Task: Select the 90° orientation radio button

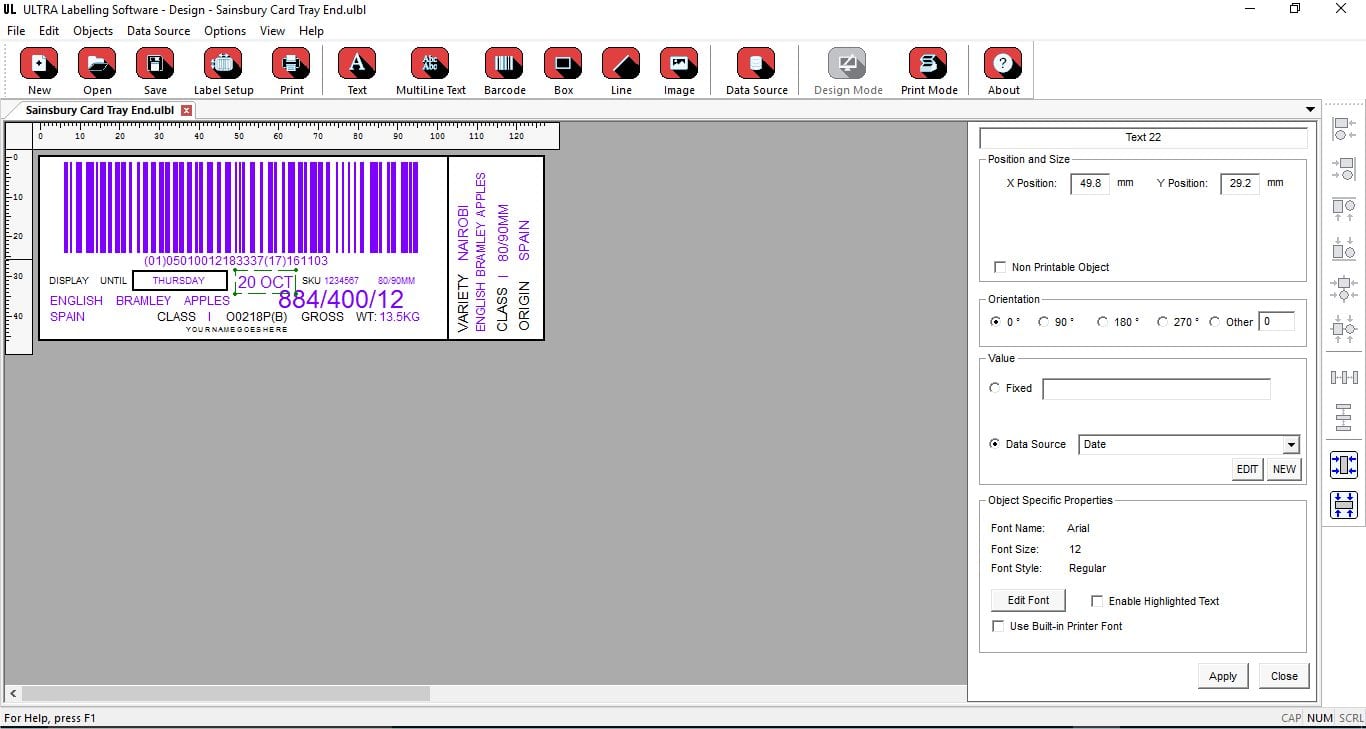Action: (x=1044, y=322)
